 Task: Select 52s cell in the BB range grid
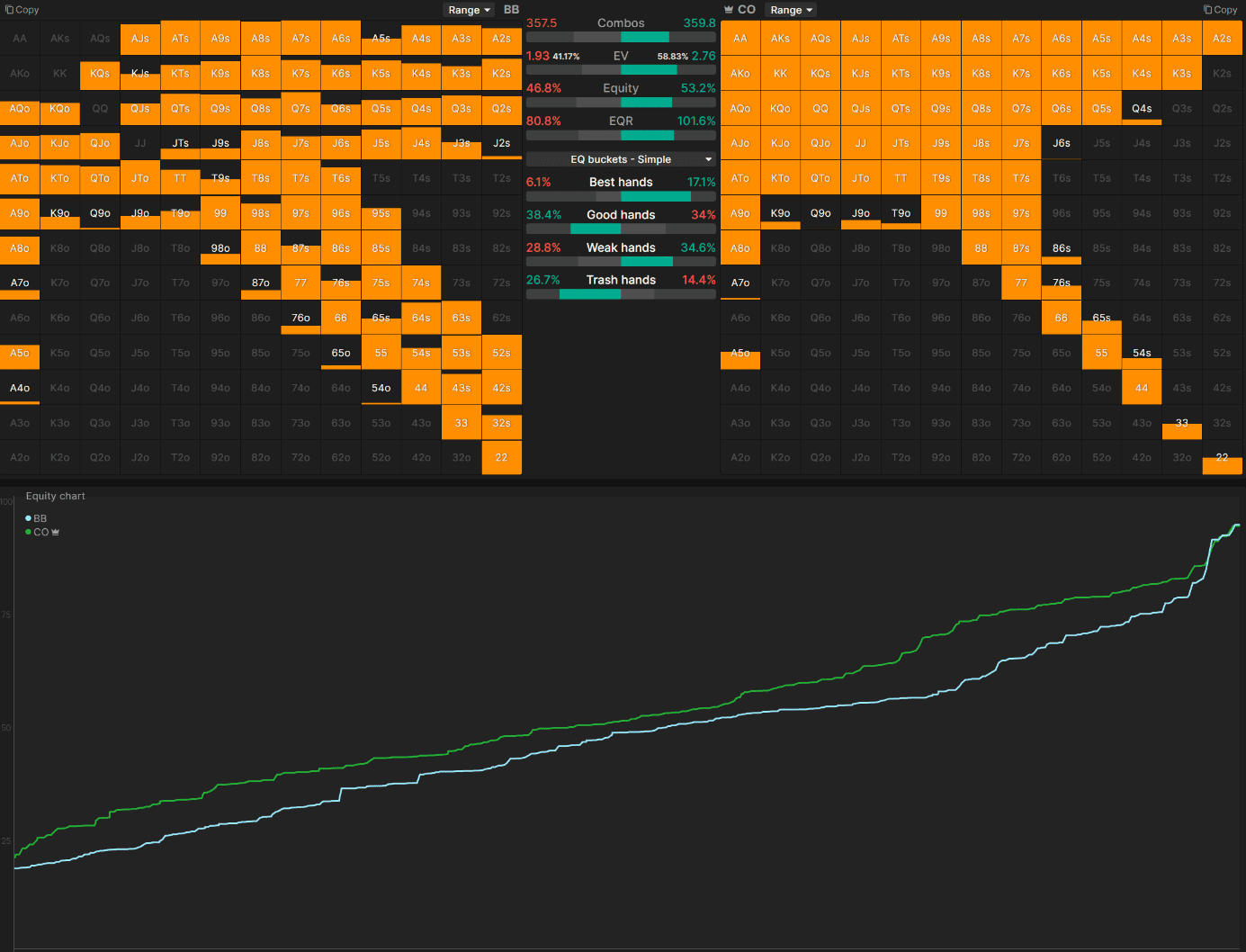501,353
